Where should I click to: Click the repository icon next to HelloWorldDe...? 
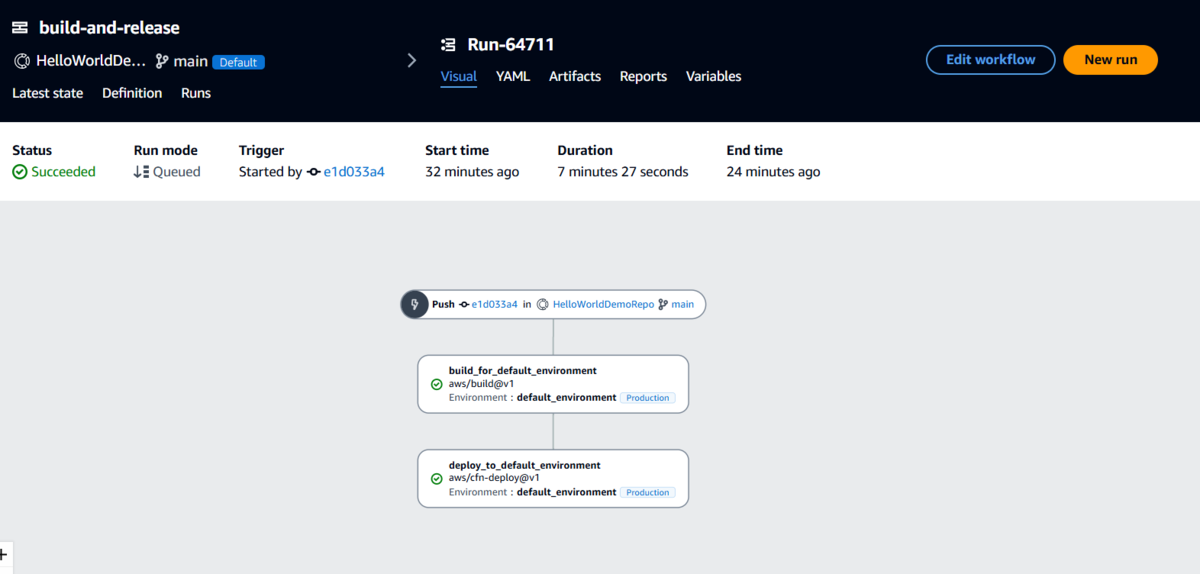(x=21, y=61)
